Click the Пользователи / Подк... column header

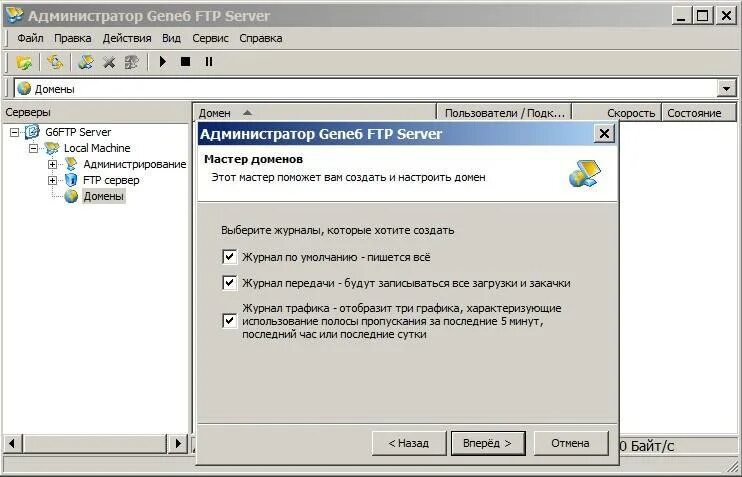[x=504, y=113]
